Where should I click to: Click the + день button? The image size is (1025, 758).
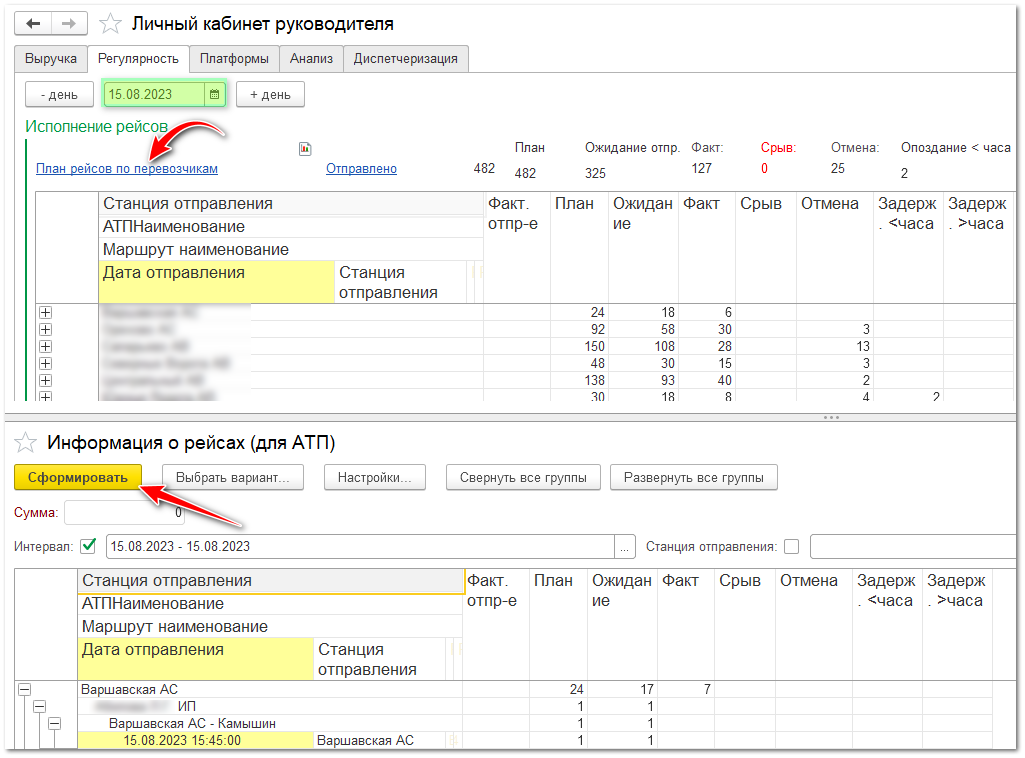coord(270,94)
